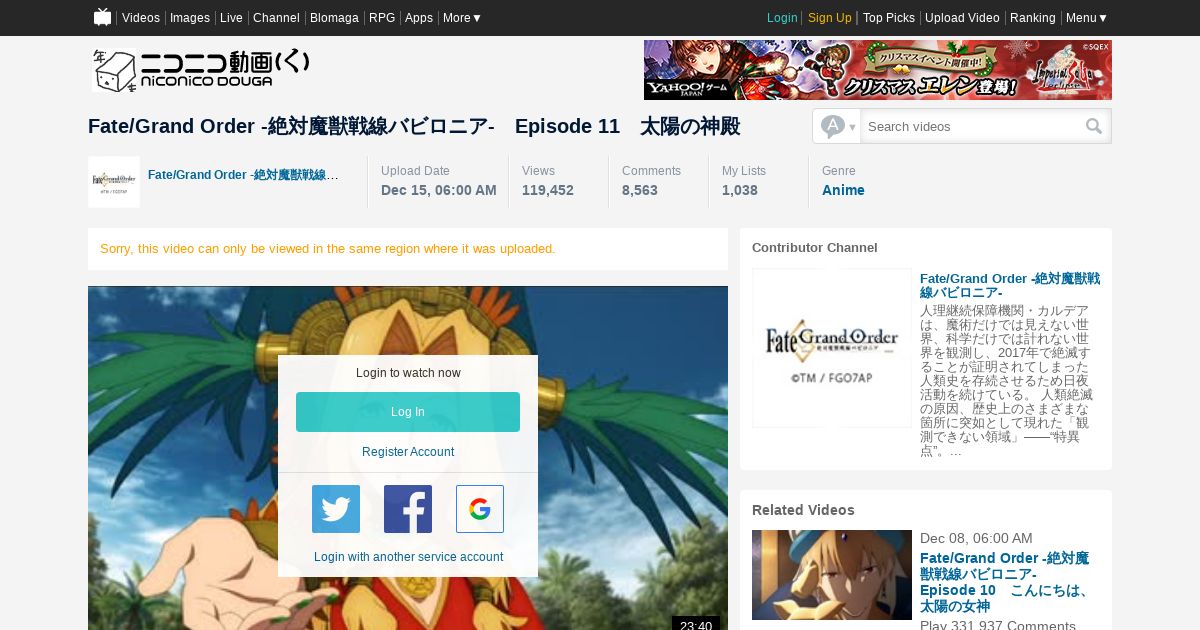This screenshot has height=630, width=1200.
Task: Click the Related Videos heading
Action: click(x=803, y=510)
